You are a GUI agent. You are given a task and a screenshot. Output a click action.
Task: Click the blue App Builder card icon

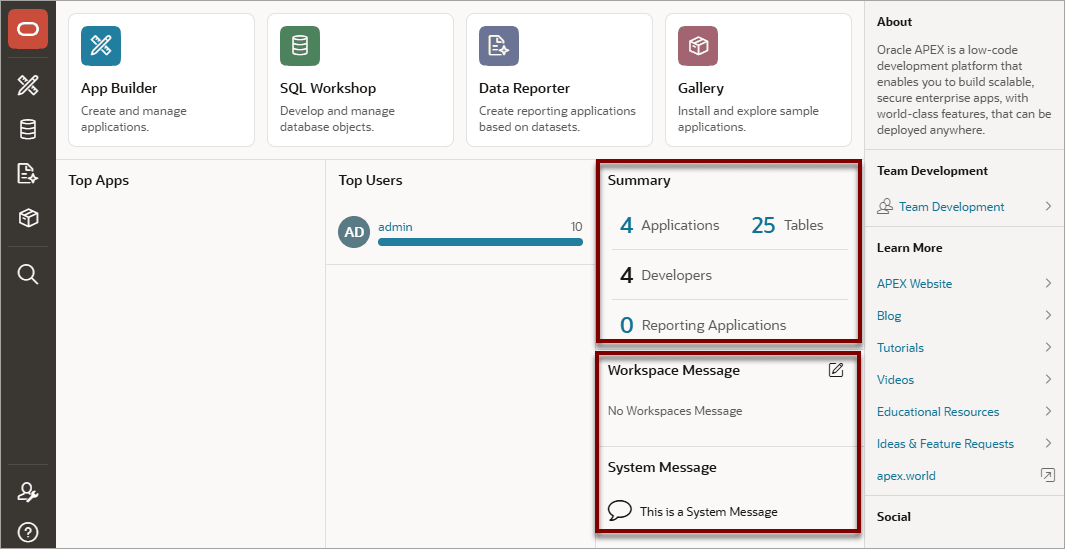pos(101,46)
